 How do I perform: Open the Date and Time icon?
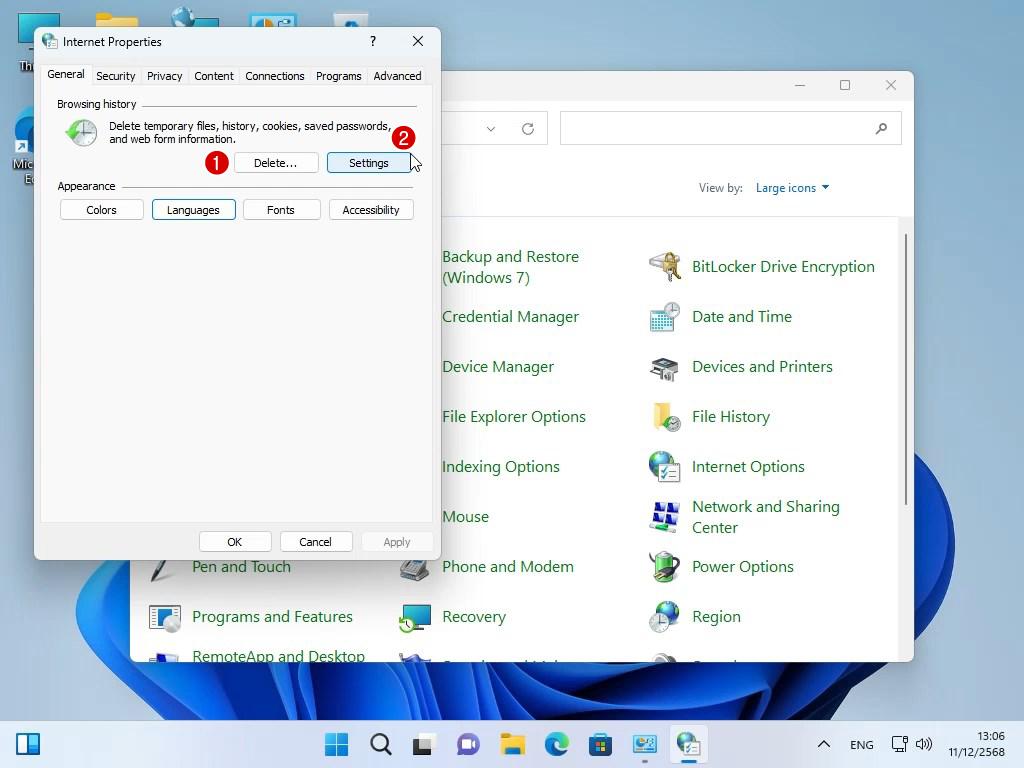(x=665, y=317)
